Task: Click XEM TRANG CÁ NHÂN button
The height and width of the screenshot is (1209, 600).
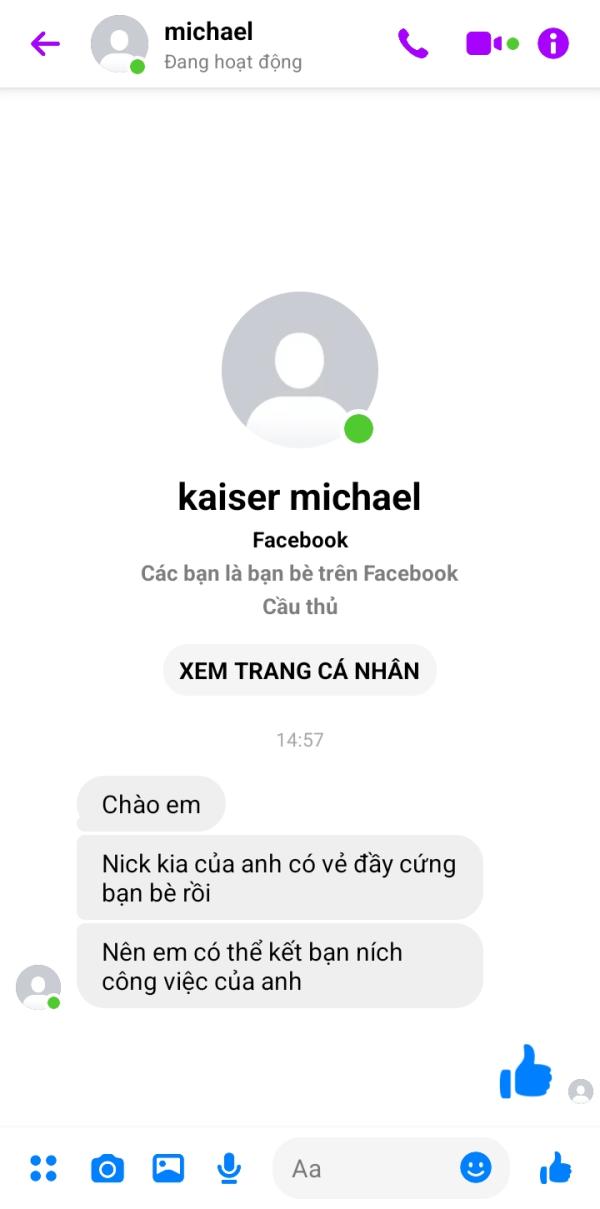Action: 300,670
